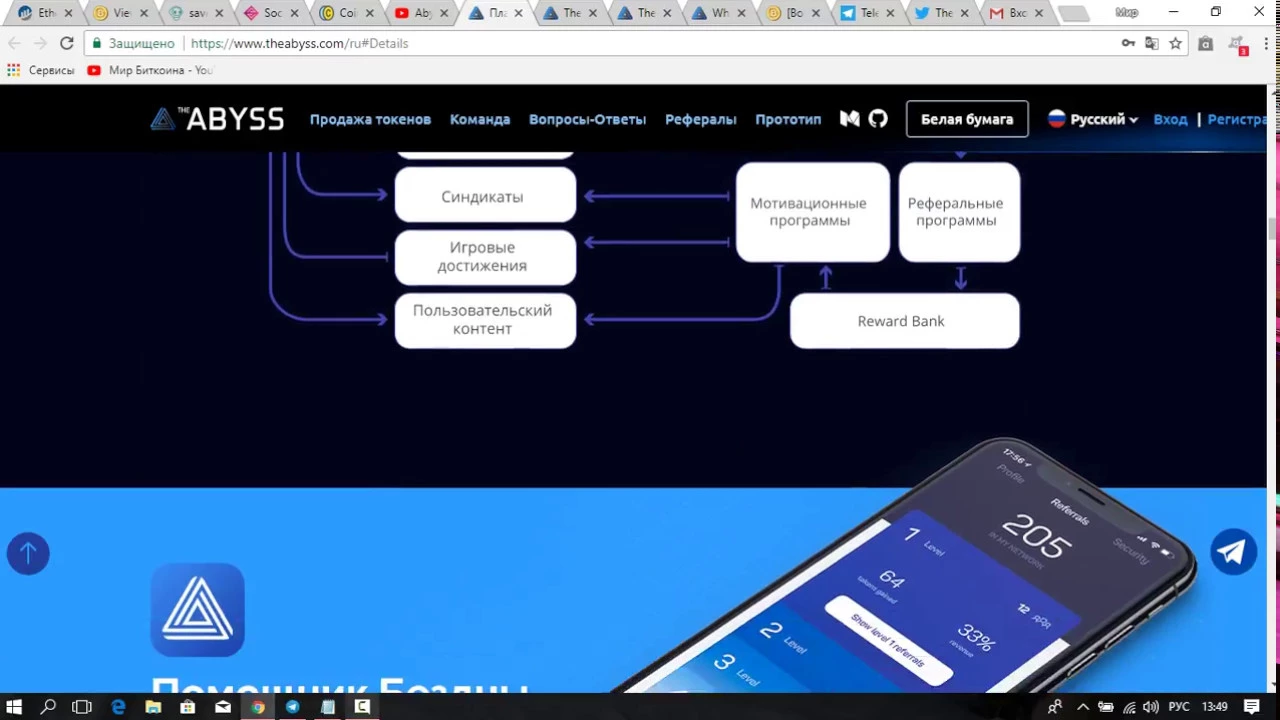Click the saved password key icon
This screenshot has width=1280, height=720.
(x=1128, y=43)
